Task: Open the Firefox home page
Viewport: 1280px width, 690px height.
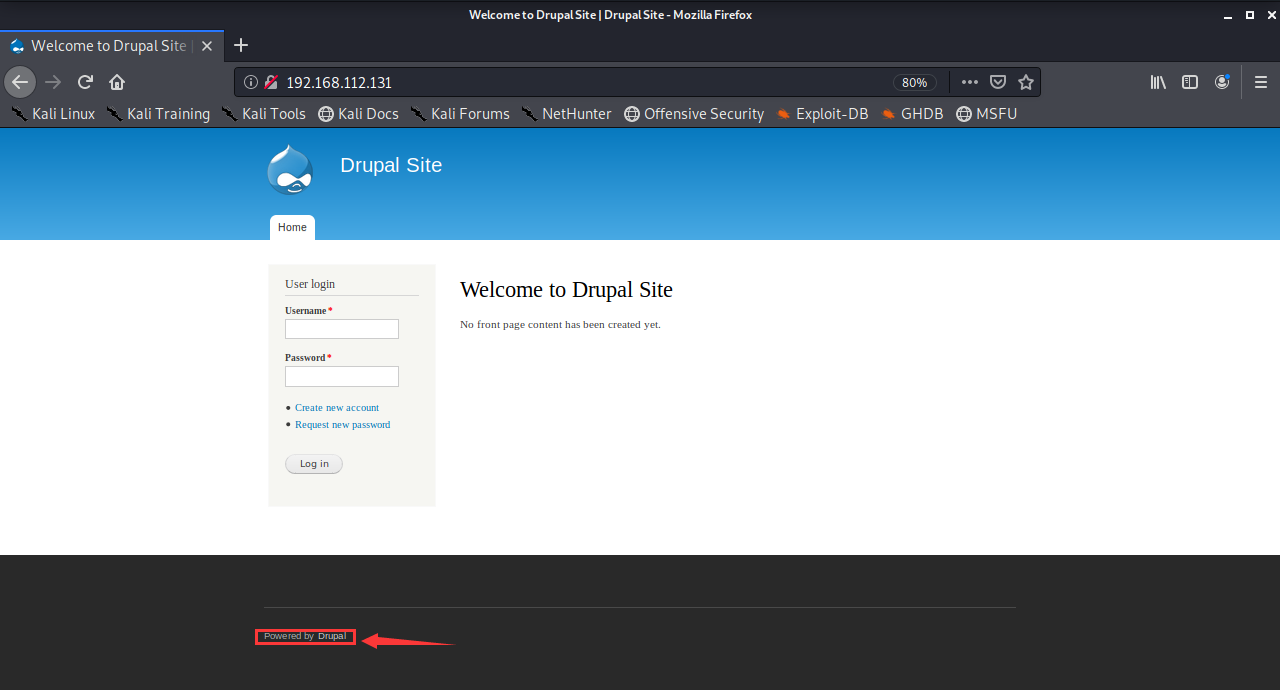Action: click(117, 82)
